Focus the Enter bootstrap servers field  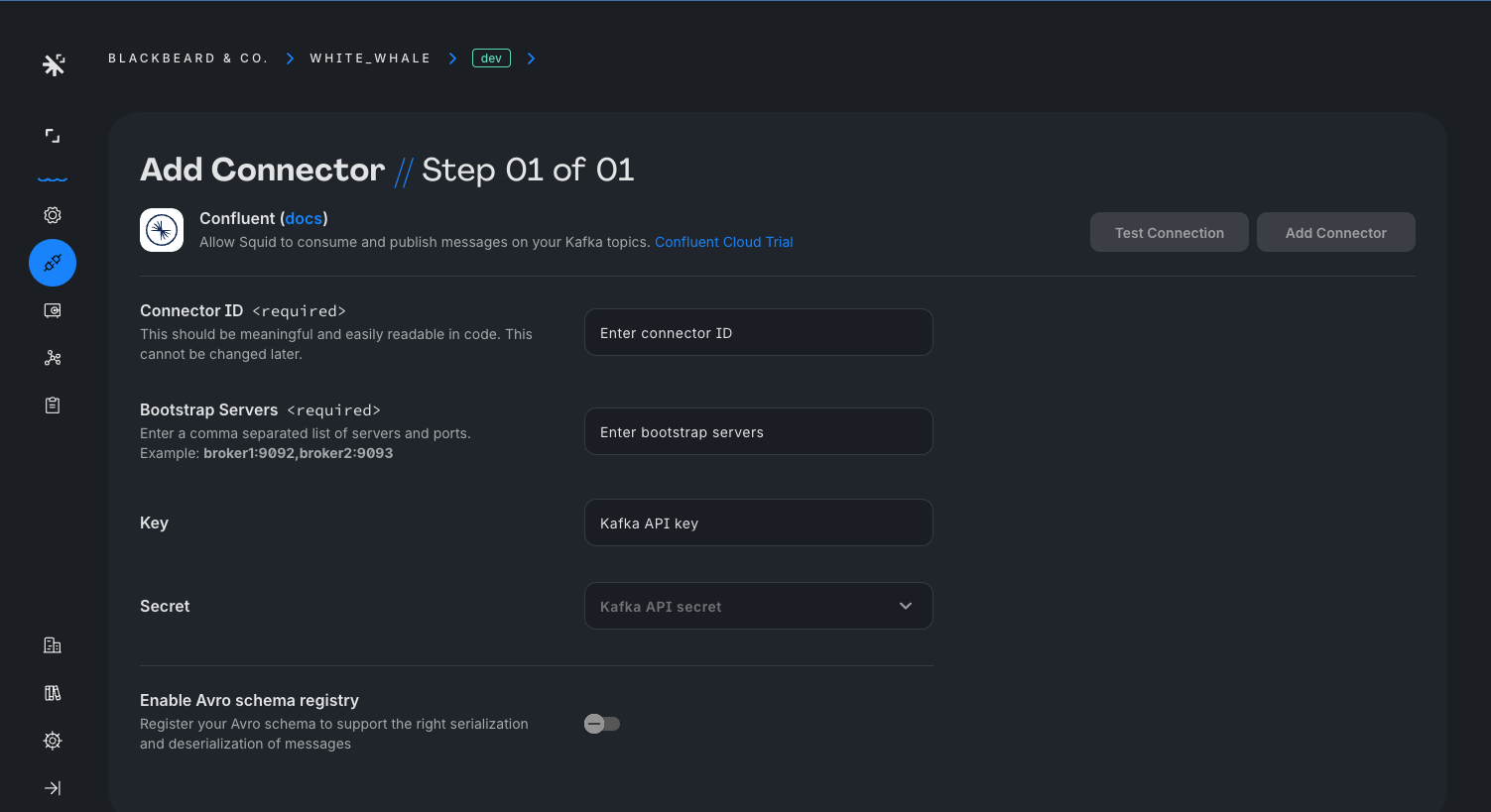click(x=759, y=431)
